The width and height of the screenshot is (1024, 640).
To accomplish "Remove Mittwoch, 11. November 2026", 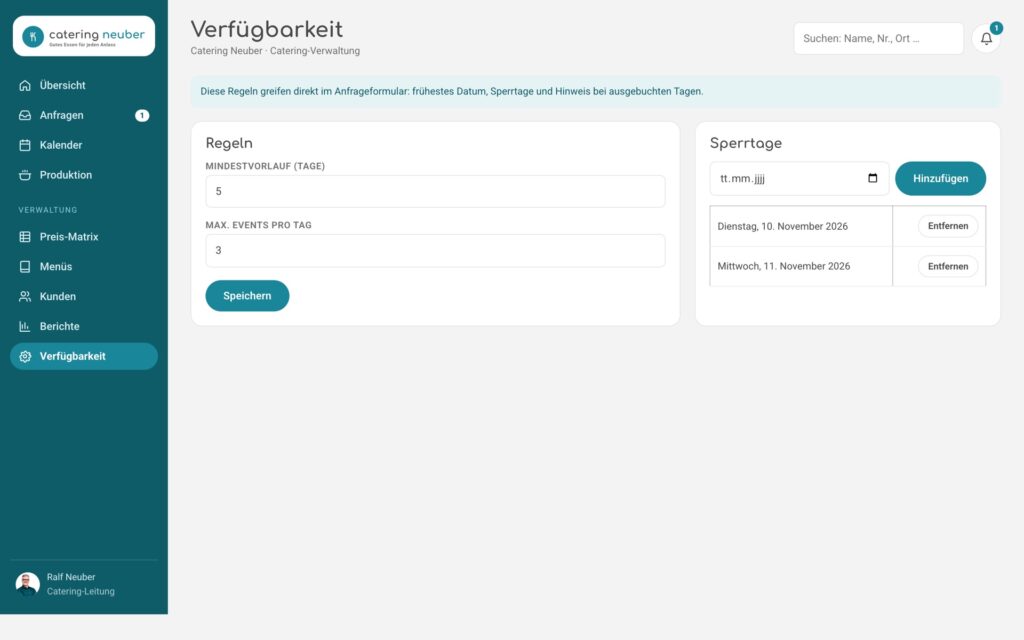I will click(948, 266).
